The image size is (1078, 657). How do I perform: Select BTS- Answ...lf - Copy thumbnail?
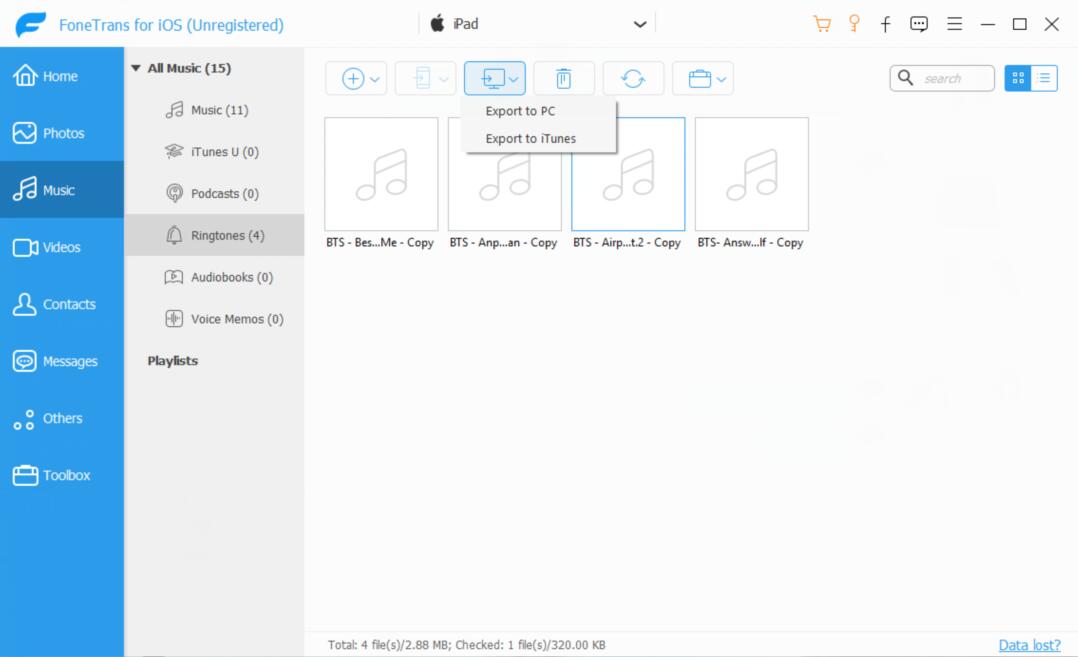click(751, 174)
